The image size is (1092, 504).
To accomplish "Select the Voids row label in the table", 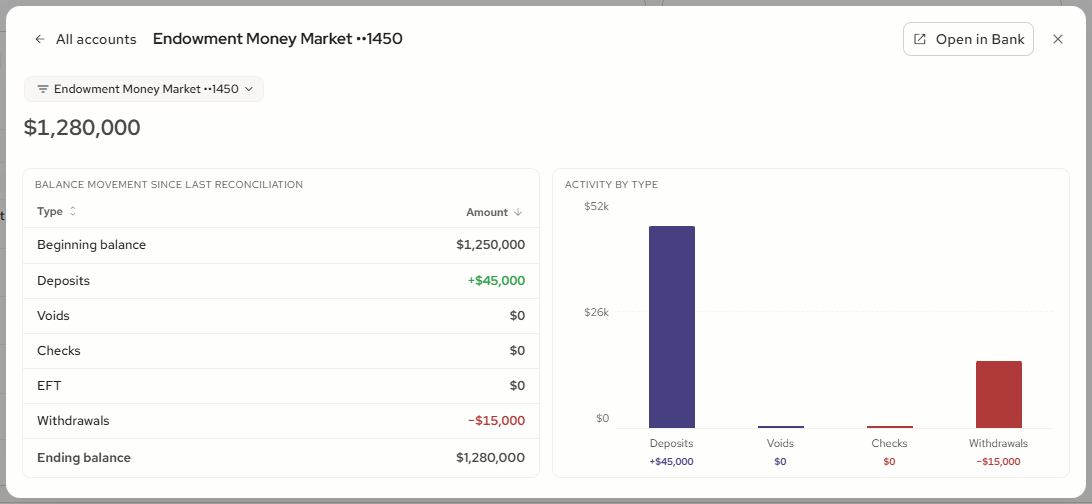I will click(53, 315).
